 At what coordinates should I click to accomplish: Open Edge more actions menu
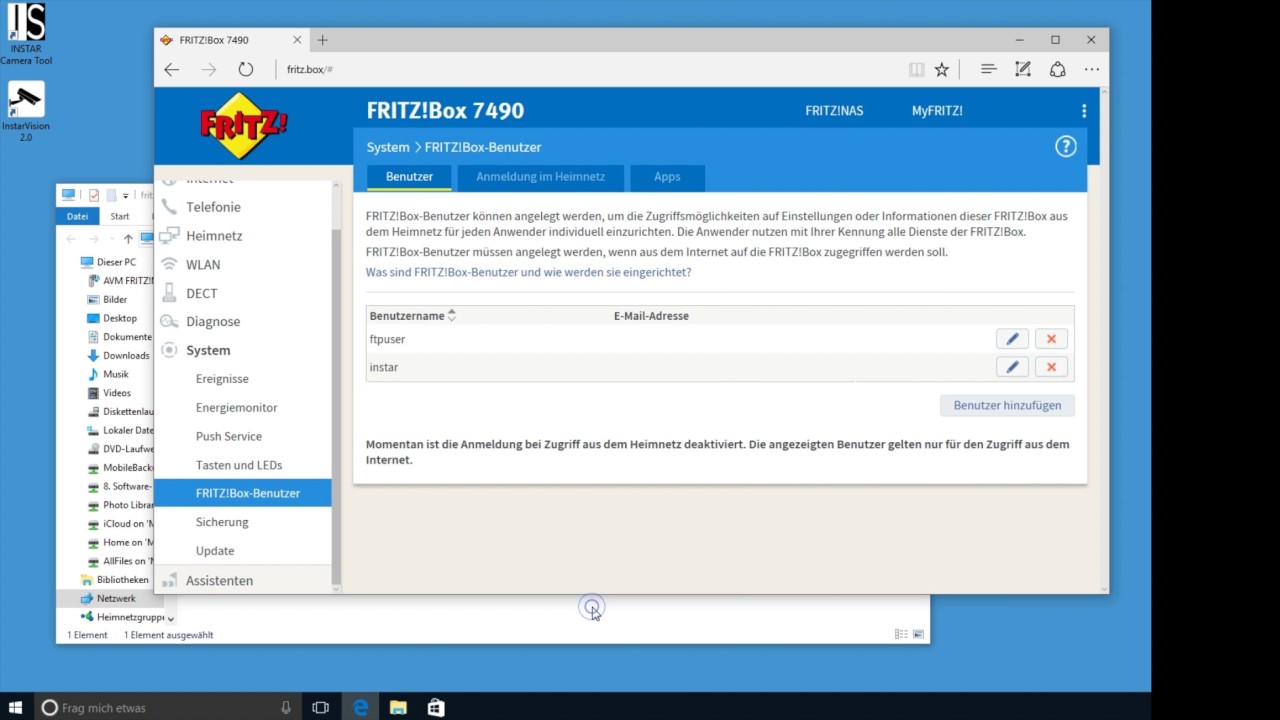click(x=1091, y=69)
